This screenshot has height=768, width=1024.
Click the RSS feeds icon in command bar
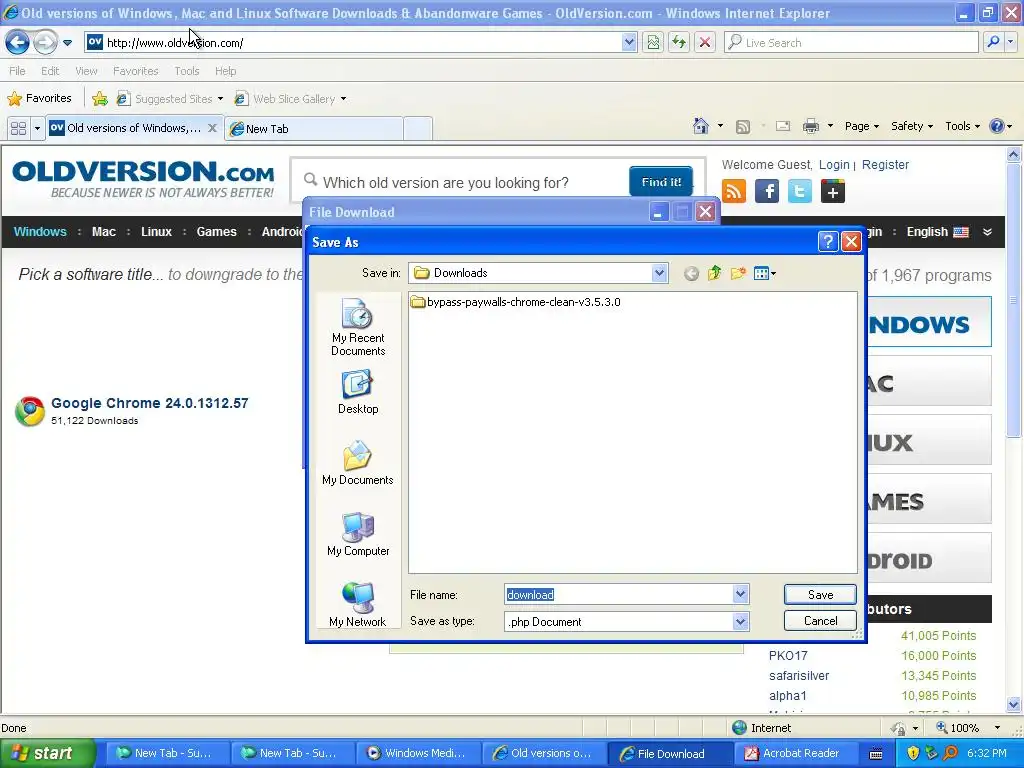pos(743,127)
